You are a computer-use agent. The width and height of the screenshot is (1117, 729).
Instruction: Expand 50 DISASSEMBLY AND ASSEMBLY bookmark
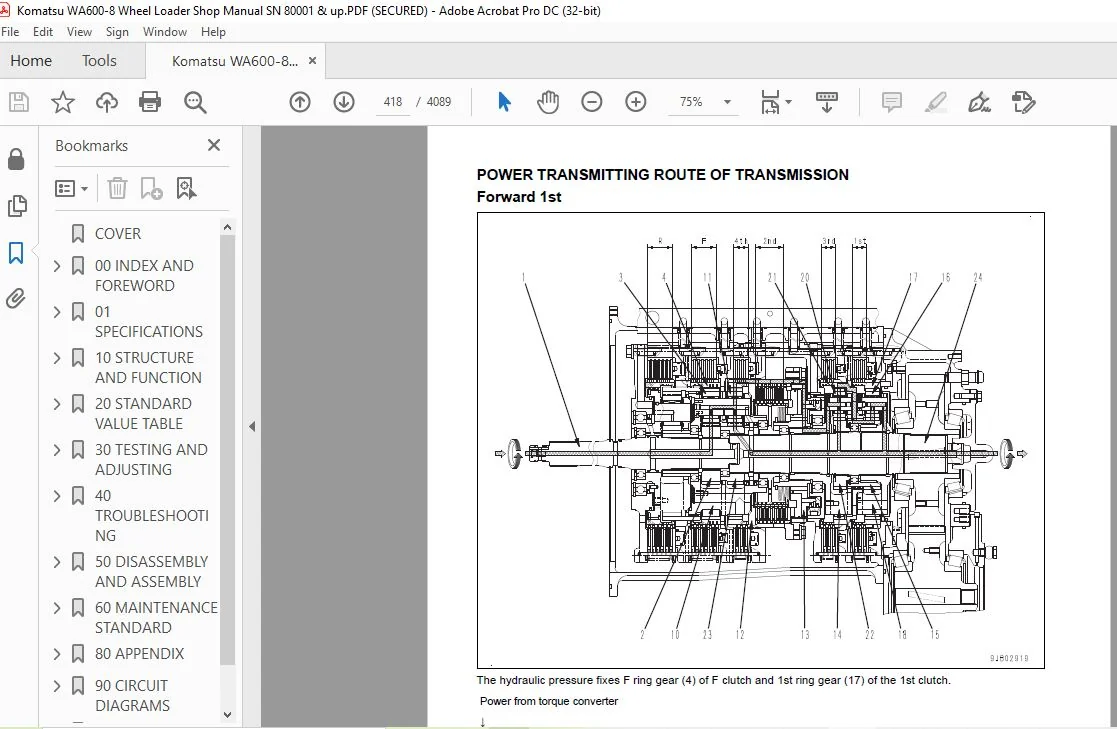(57, 562)
